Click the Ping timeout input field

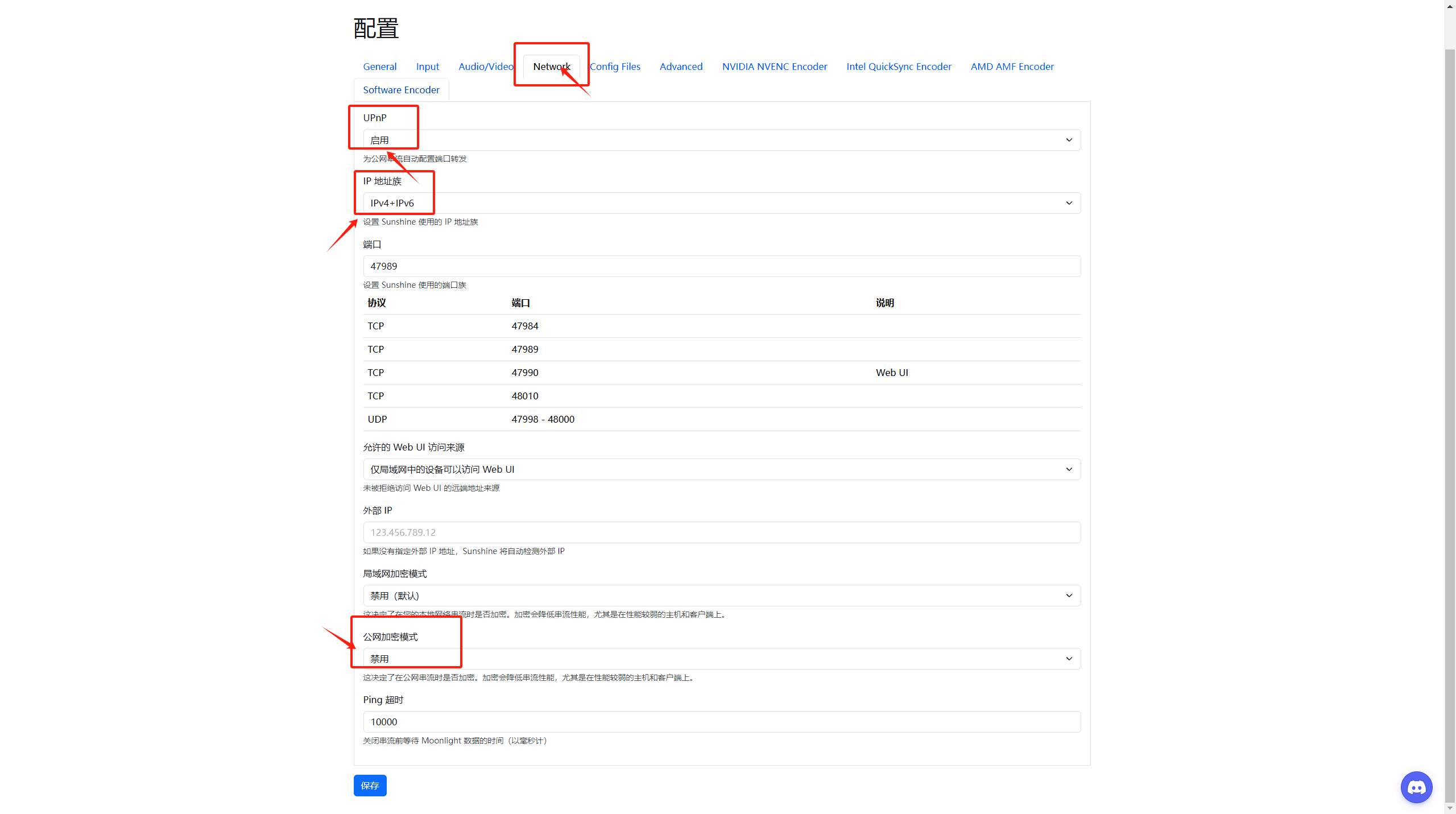click(x=721, y=722)
